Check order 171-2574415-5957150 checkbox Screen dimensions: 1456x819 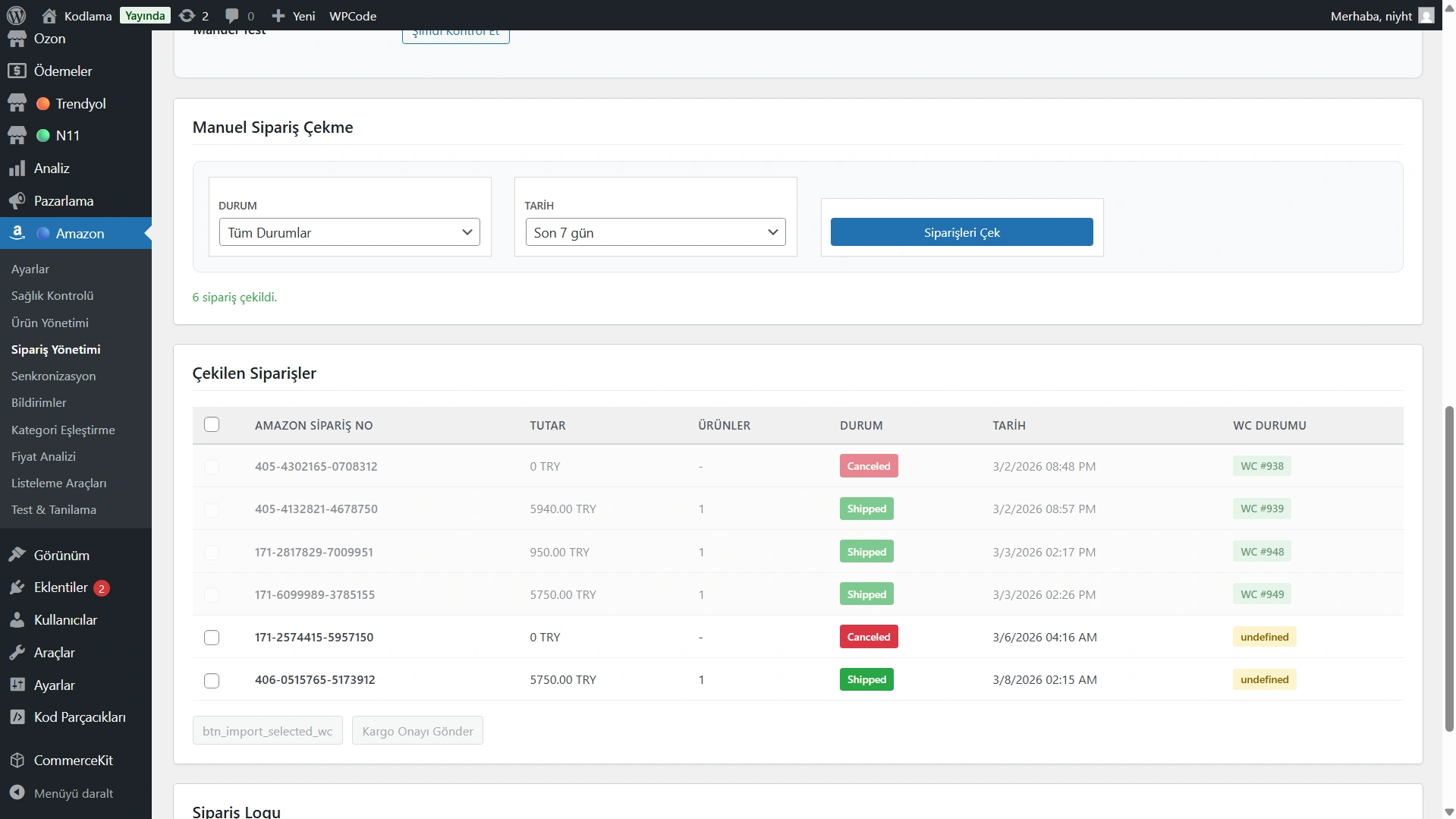tap(212, 638)
